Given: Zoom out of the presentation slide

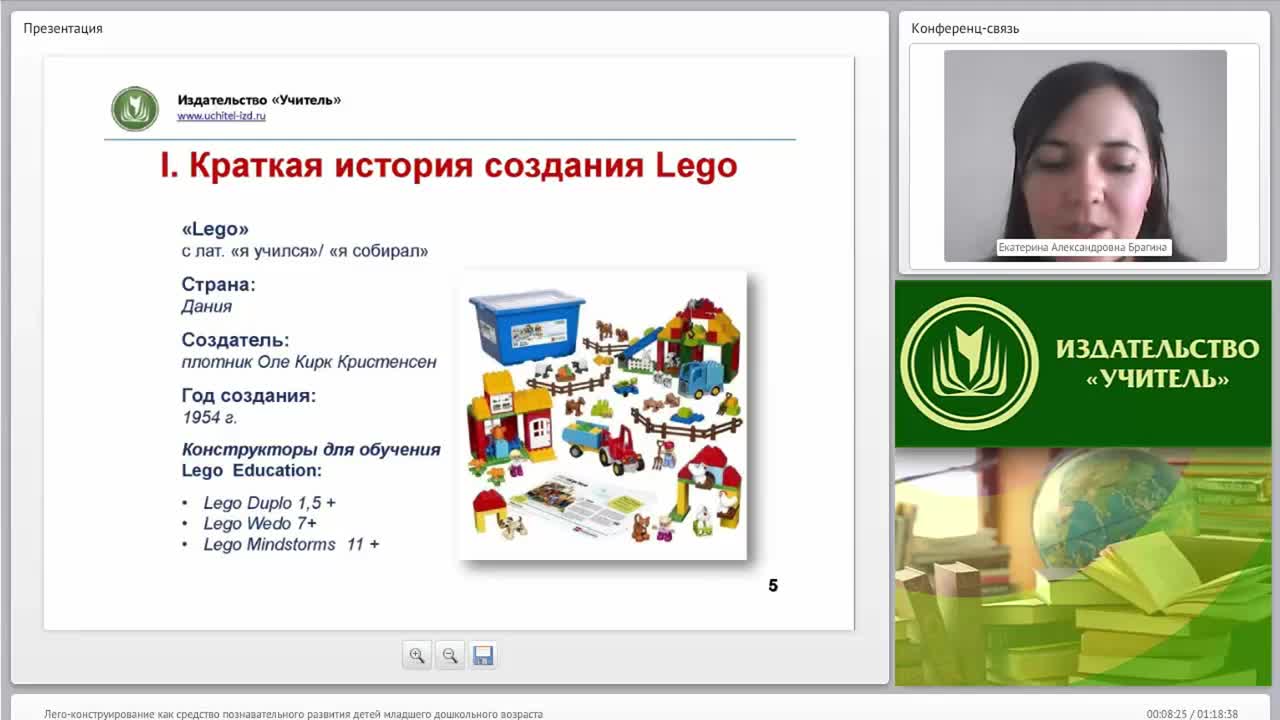Looking at the screenshot, I should click(450, 656).
